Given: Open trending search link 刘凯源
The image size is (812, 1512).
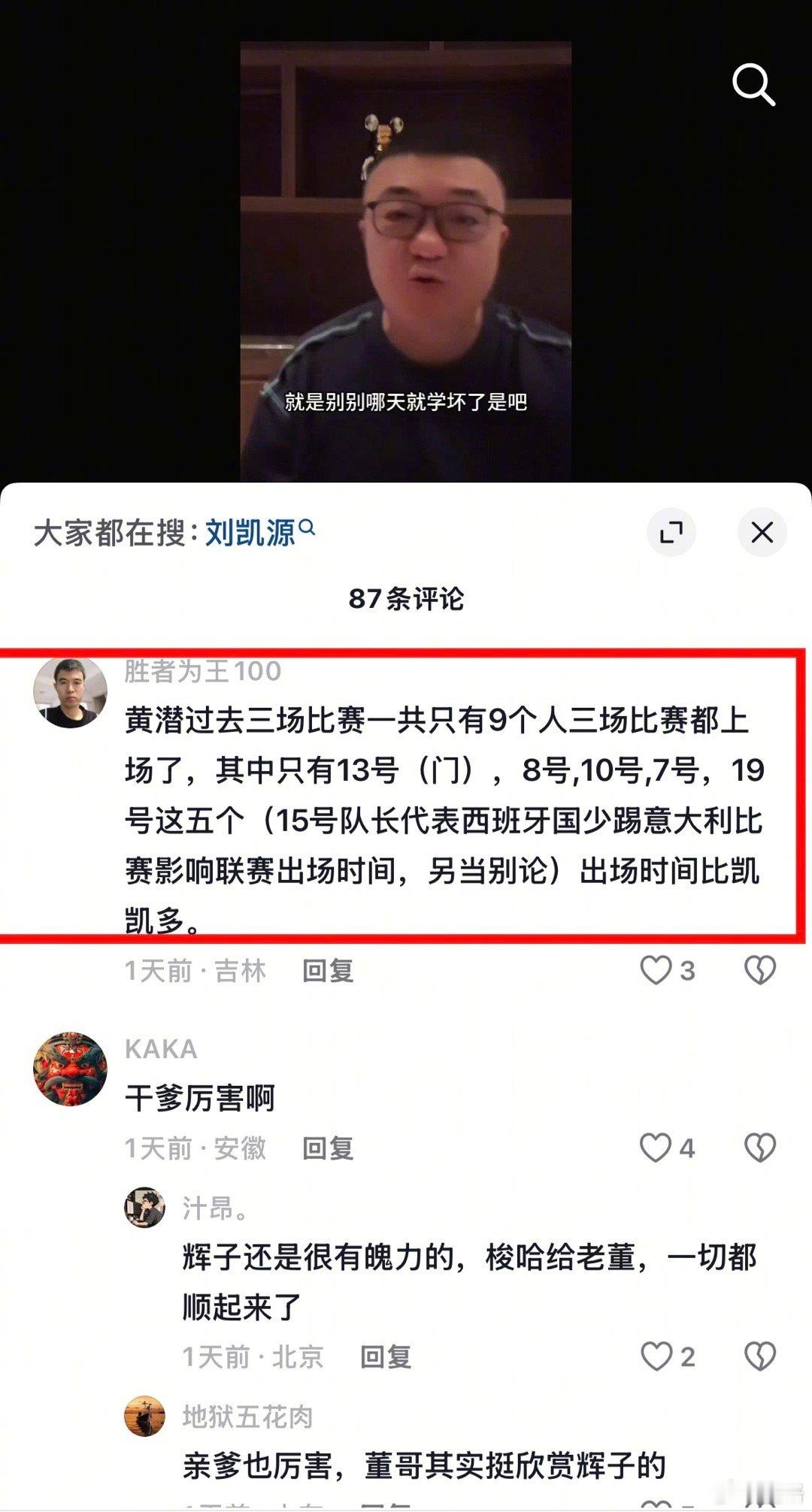Looking at the screenshot, I should point(260,532).
